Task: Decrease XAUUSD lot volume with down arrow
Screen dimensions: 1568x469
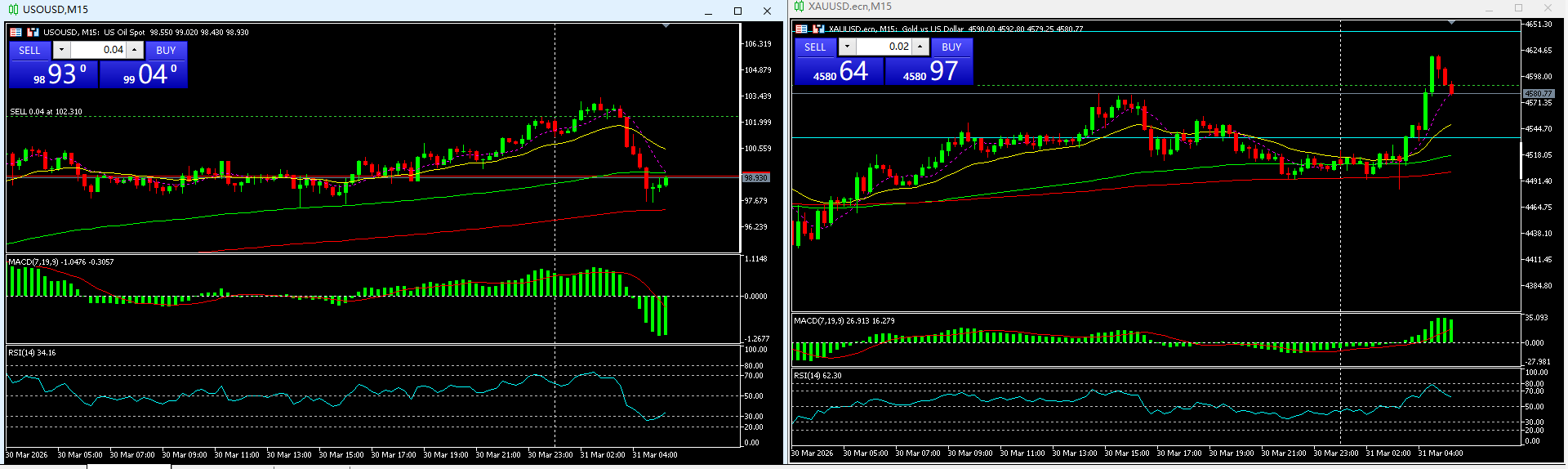Action: point(847,47)
